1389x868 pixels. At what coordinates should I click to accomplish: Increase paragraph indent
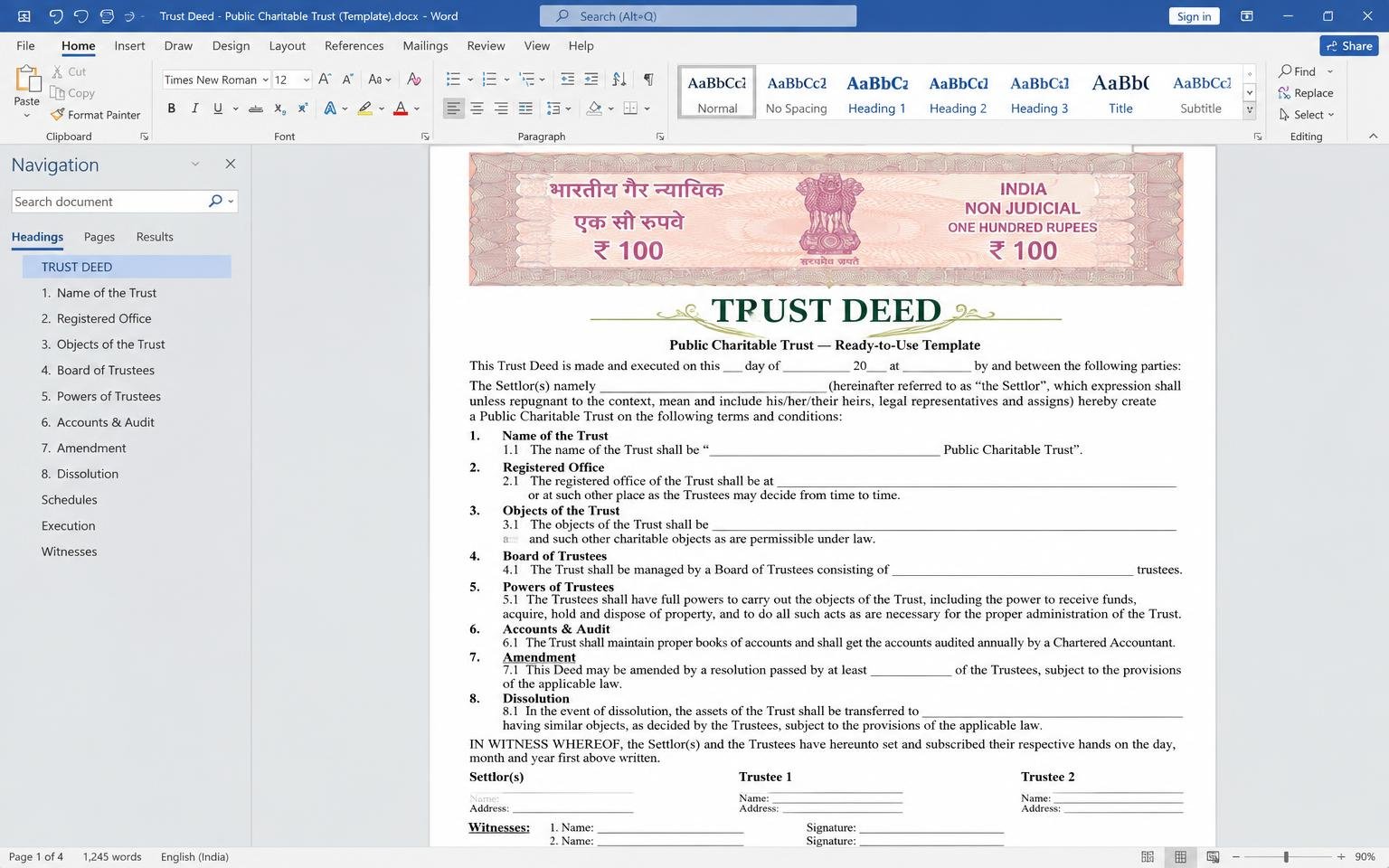click(591, 80)
